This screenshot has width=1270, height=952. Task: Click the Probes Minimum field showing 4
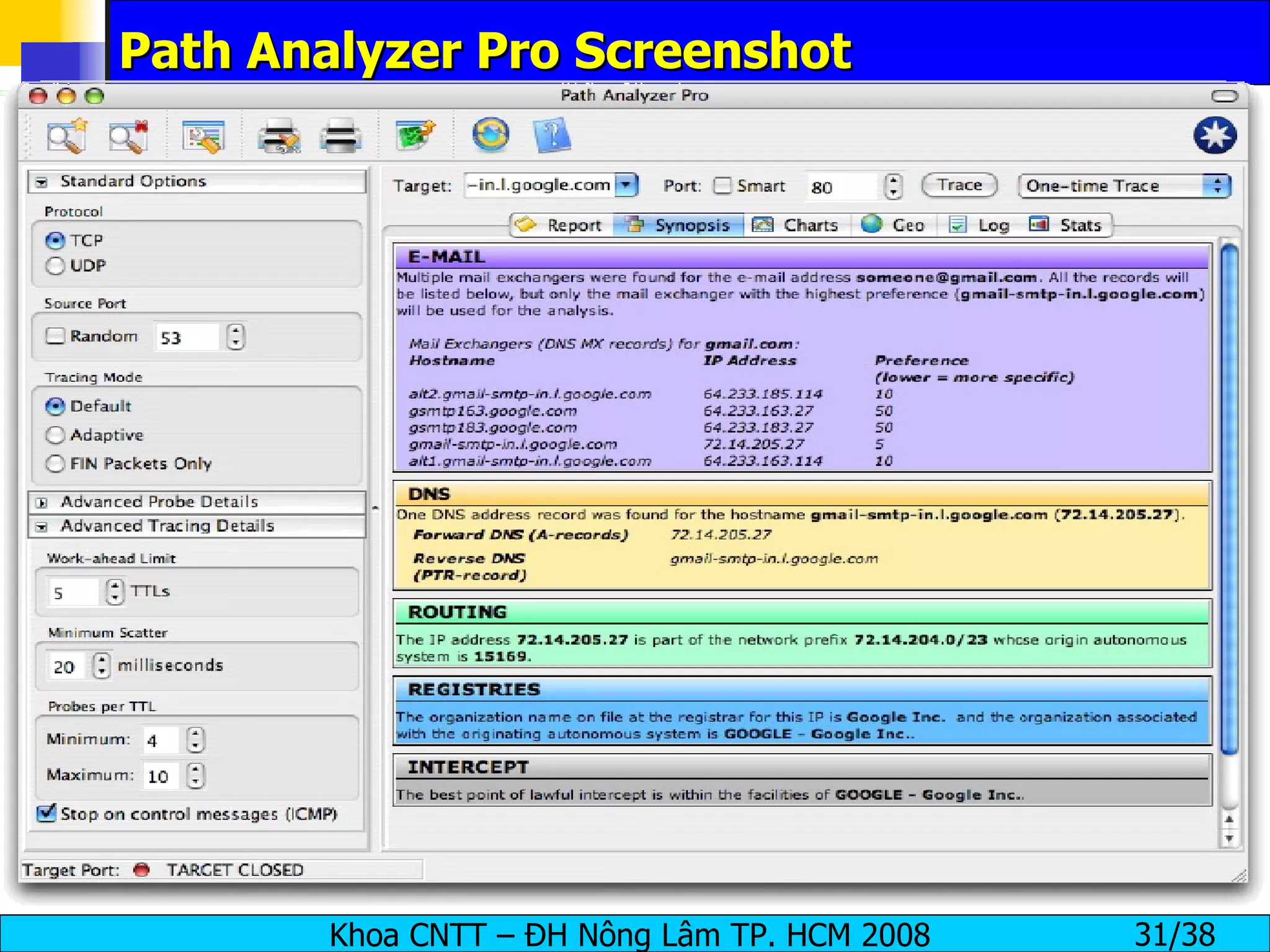(x=162, y=740)
